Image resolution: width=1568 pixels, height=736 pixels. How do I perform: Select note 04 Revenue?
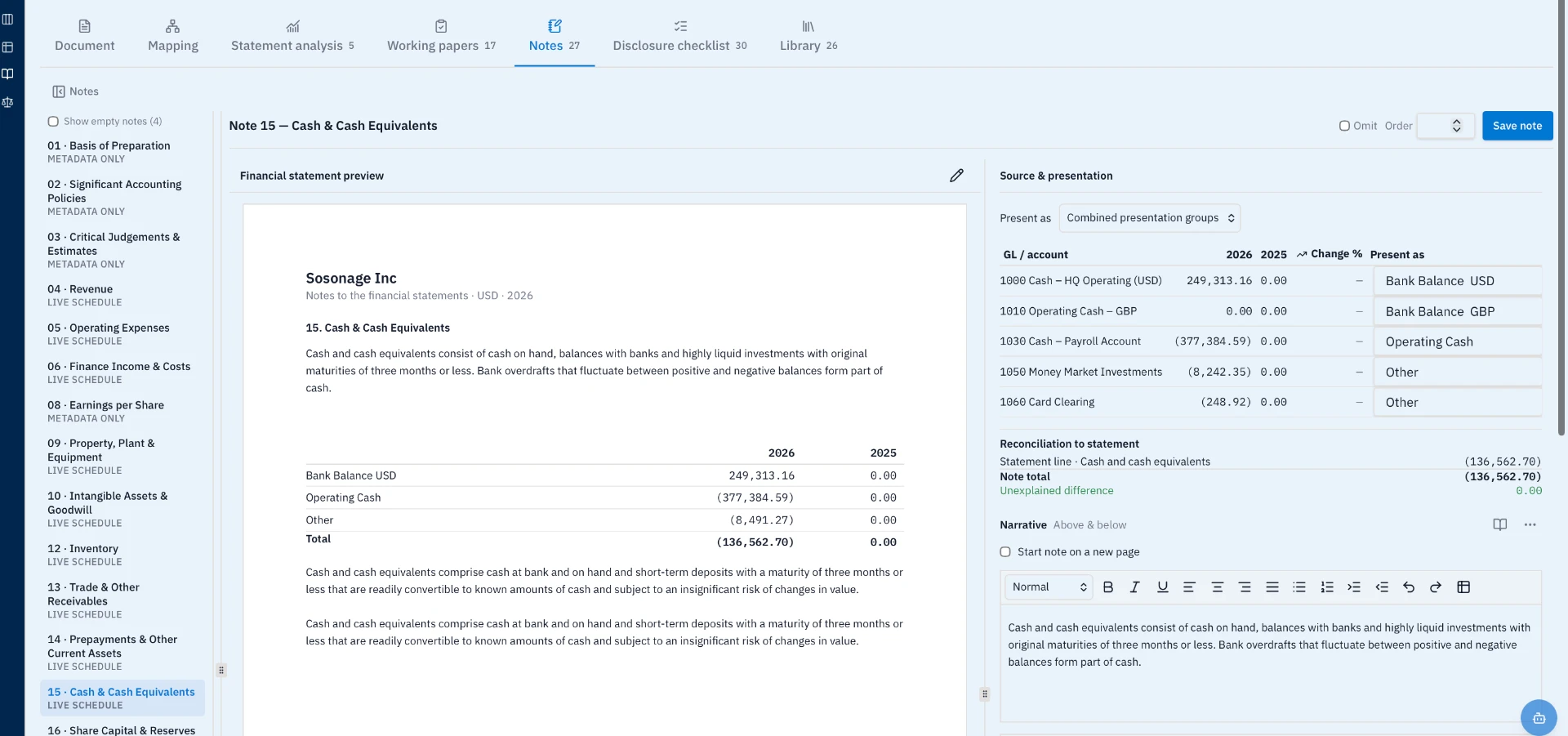point(122,296)
